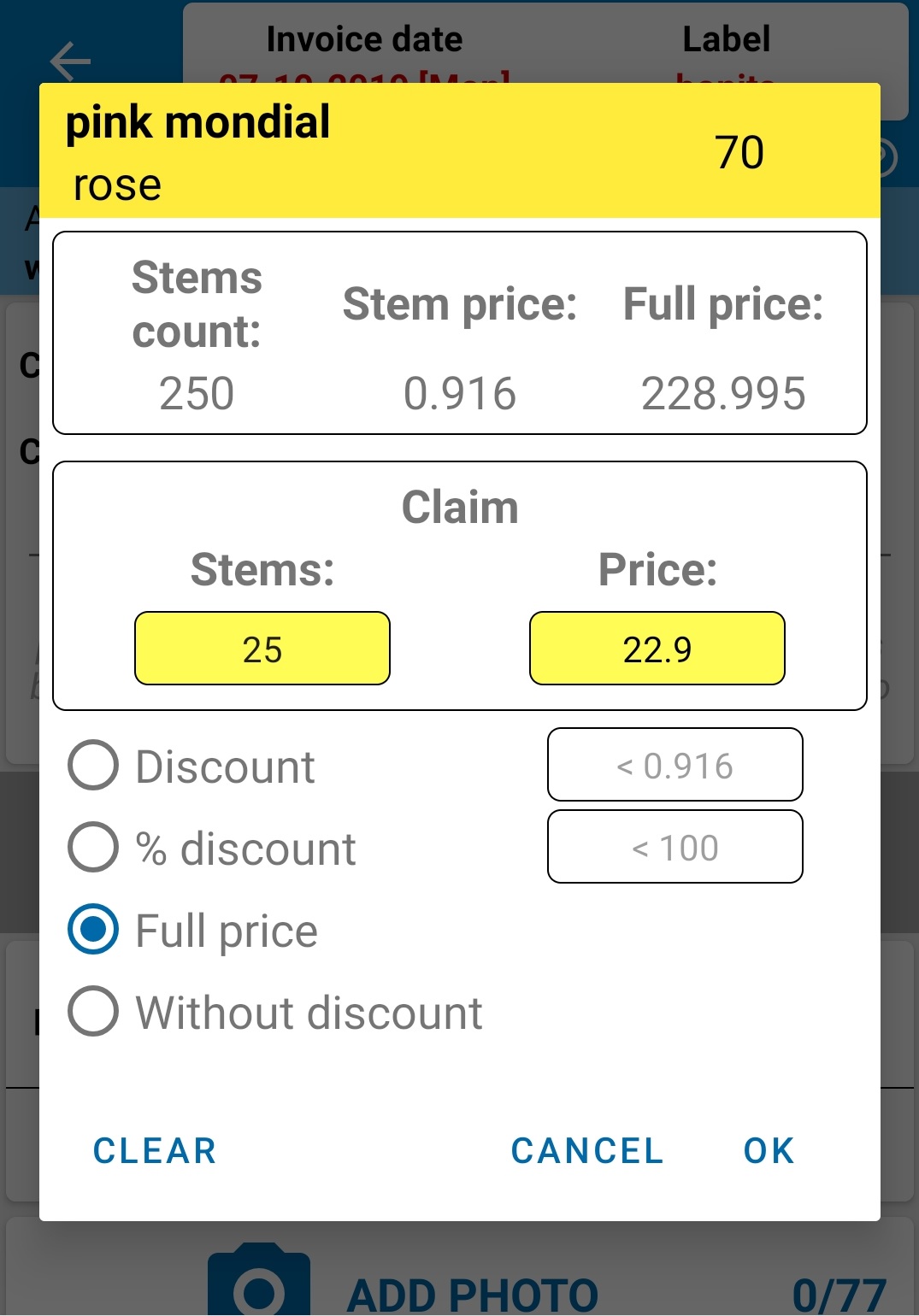Tap the ADD PHOTO label
Image resolution: width=919 pixels, height=1316 pixels.
pos(472,1294)
